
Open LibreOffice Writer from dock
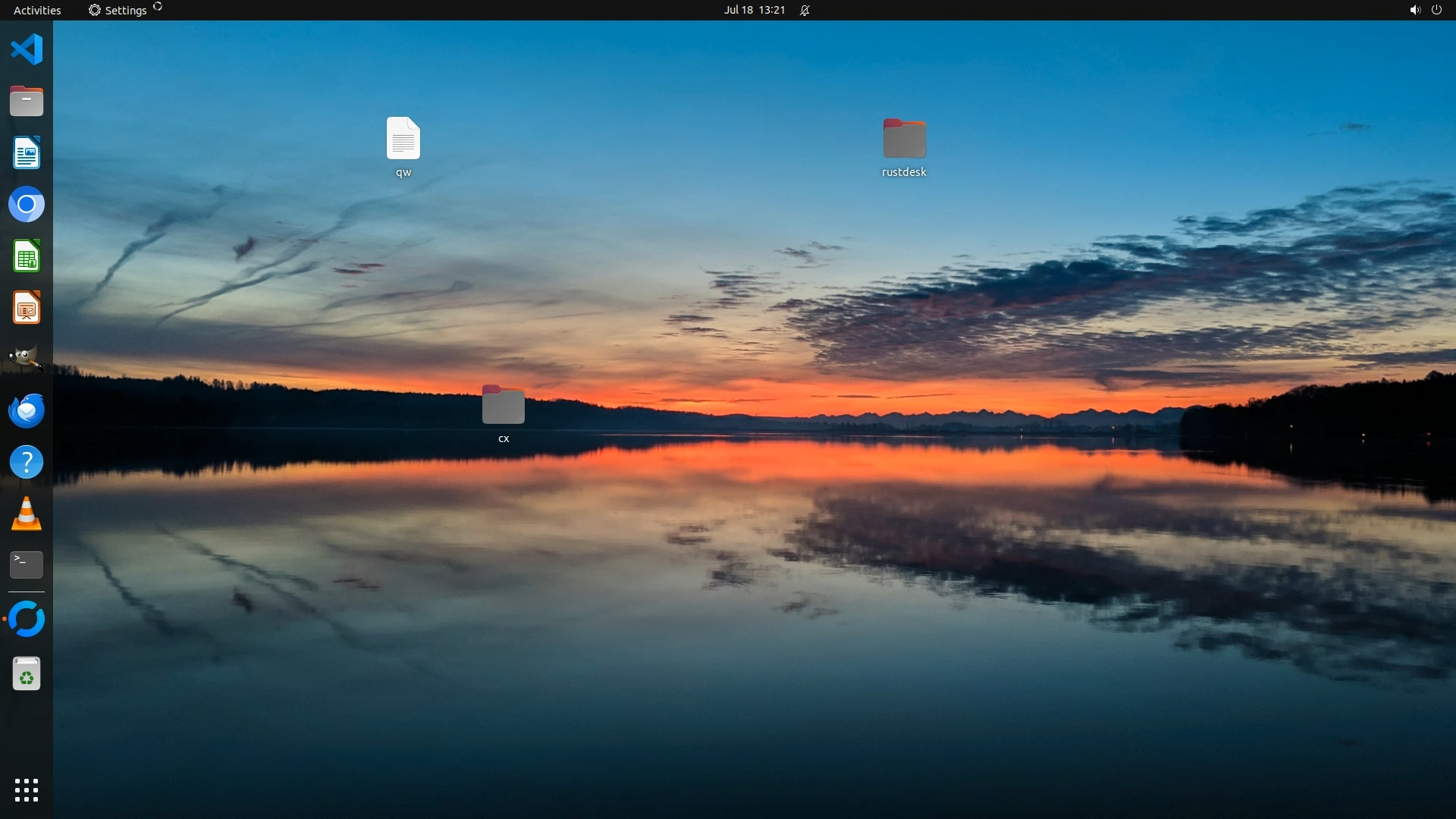27,153
